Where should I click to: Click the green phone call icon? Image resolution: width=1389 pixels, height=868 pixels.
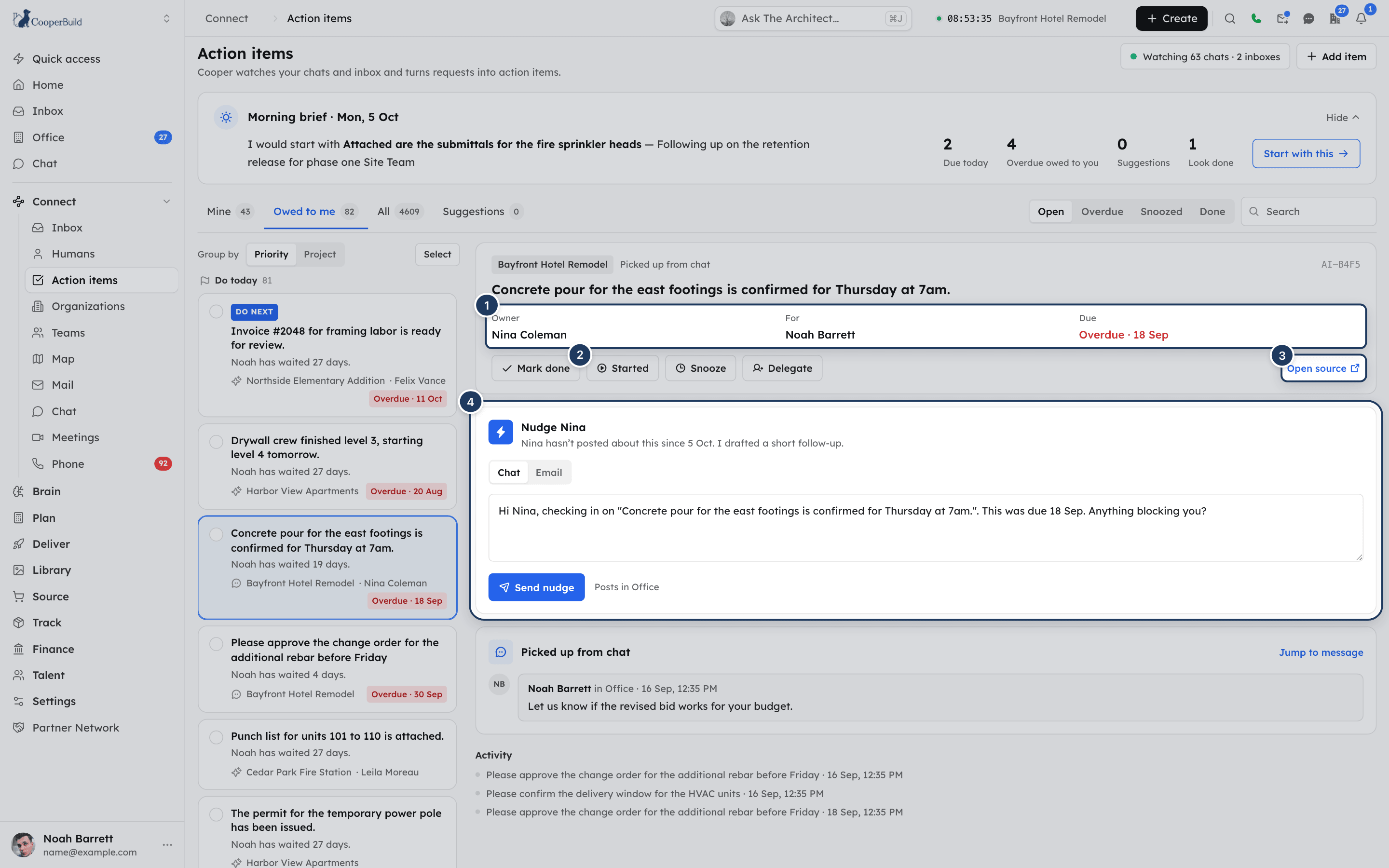pyautogui.click(x=1256, y=18)
